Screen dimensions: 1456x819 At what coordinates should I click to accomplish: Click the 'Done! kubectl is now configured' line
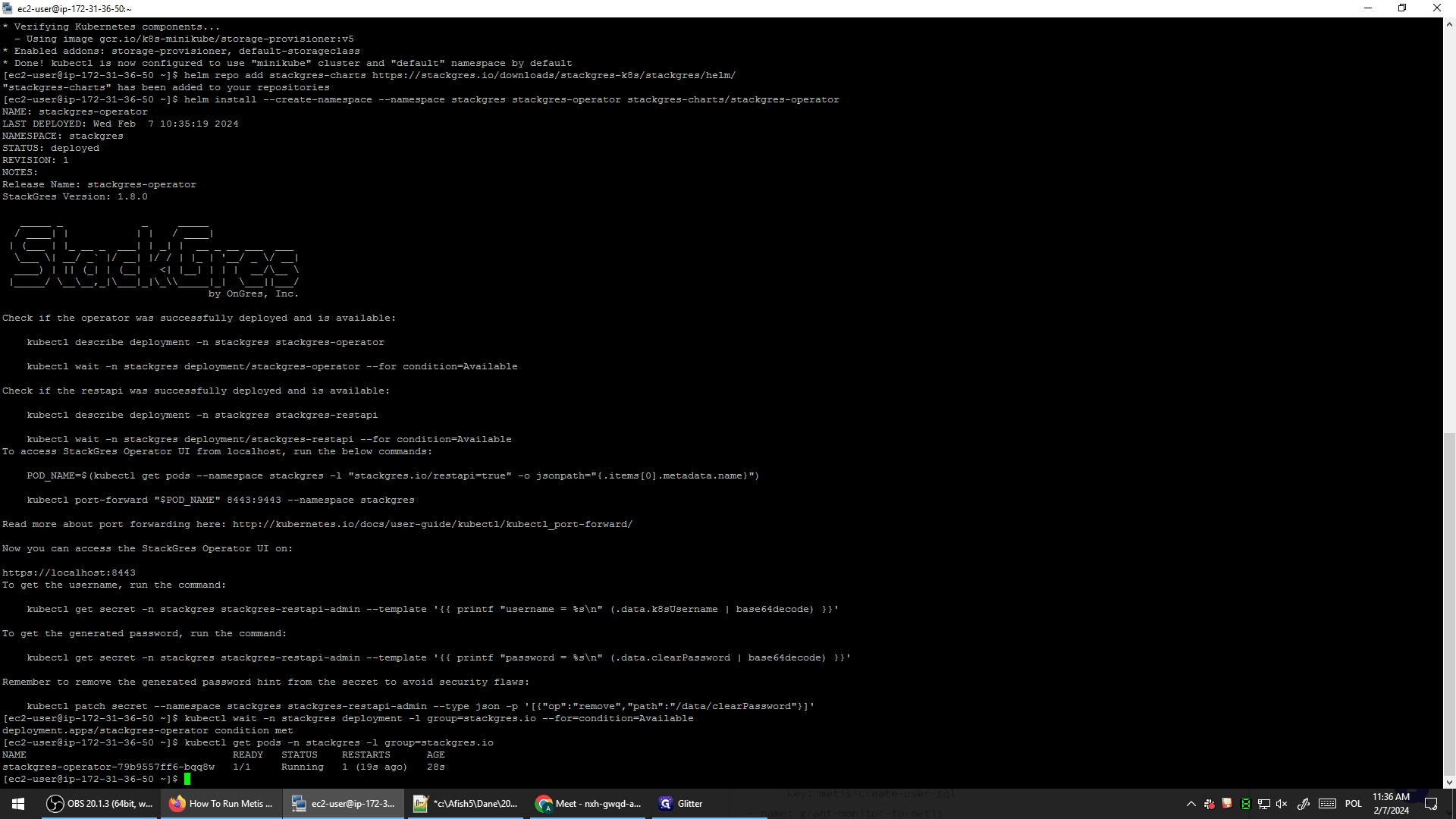(287, 63)
